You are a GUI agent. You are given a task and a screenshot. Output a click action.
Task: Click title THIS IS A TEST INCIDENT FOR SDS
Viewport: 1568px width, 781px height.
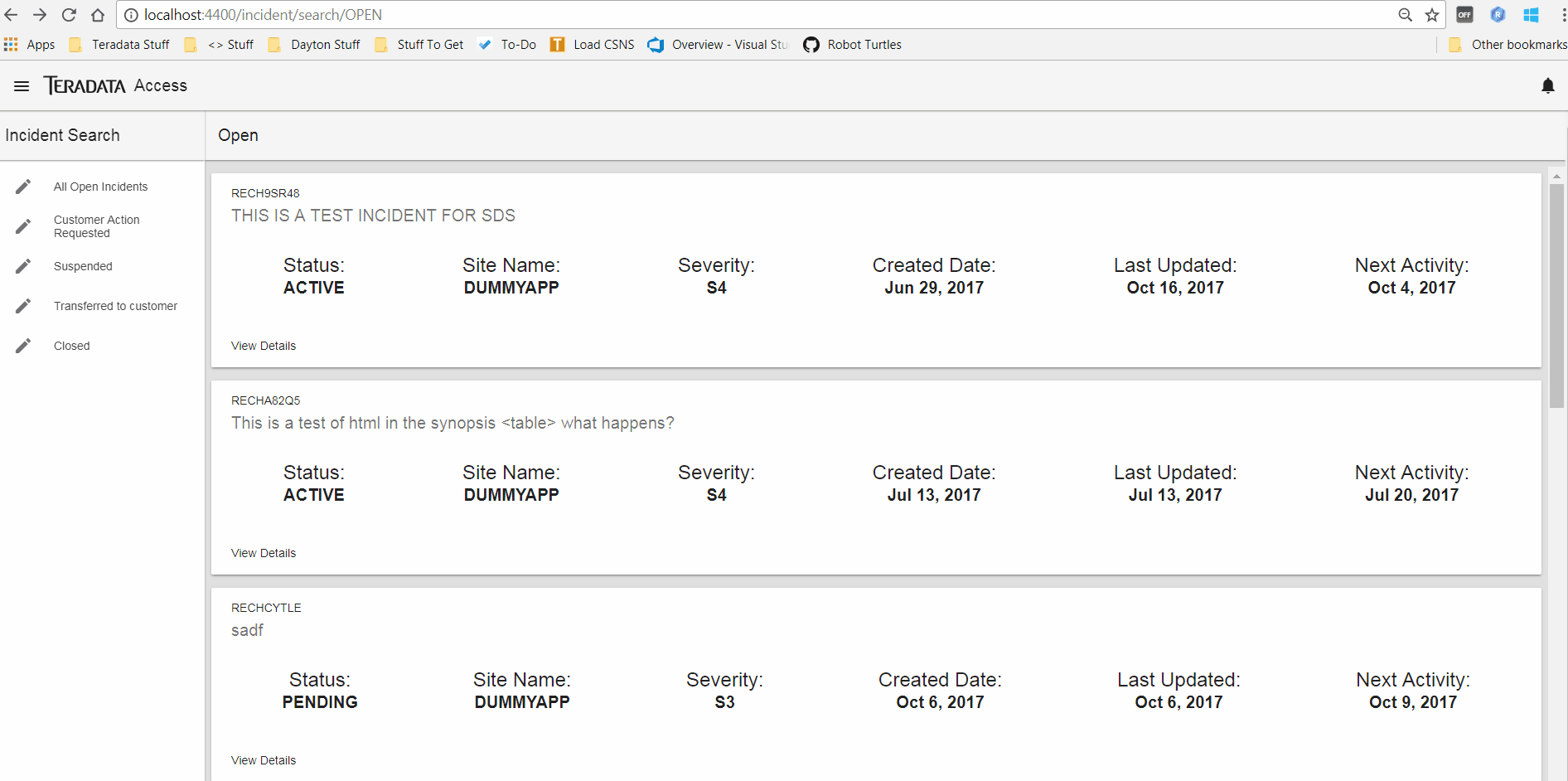[x=373, y=216]
